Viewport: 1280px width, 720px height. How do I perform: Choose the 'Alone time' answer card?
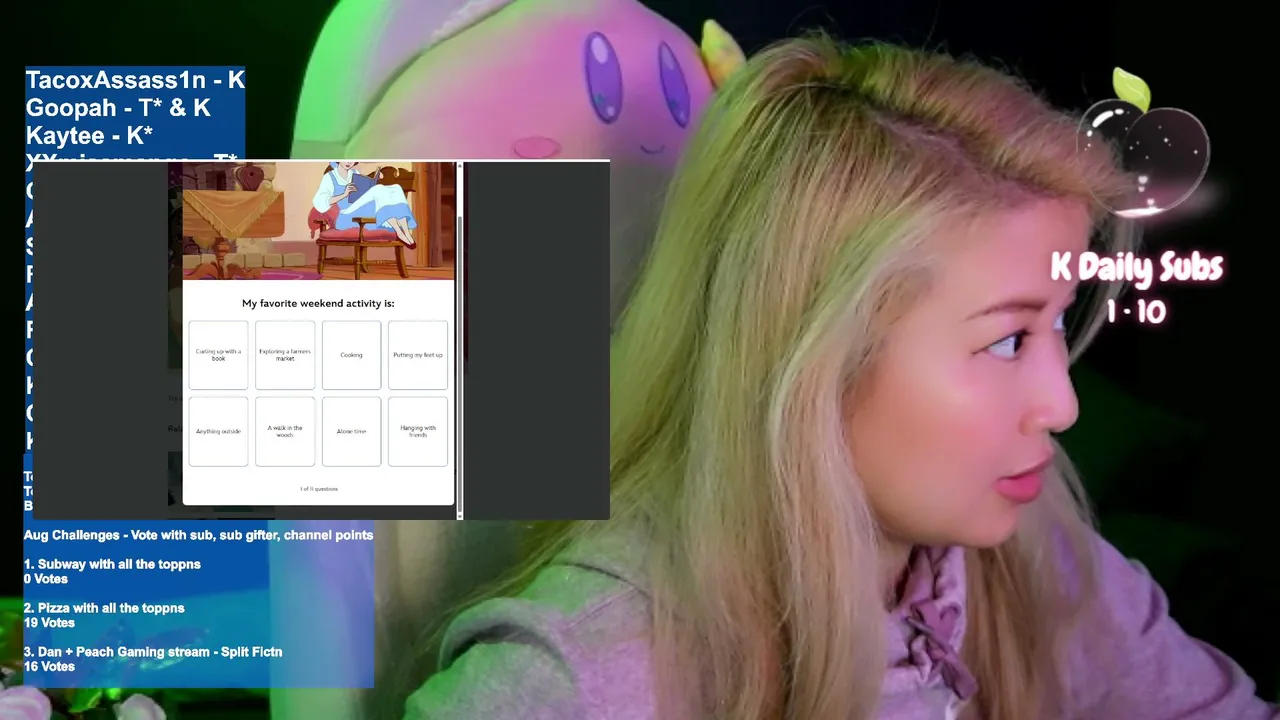tap(351, 431)
